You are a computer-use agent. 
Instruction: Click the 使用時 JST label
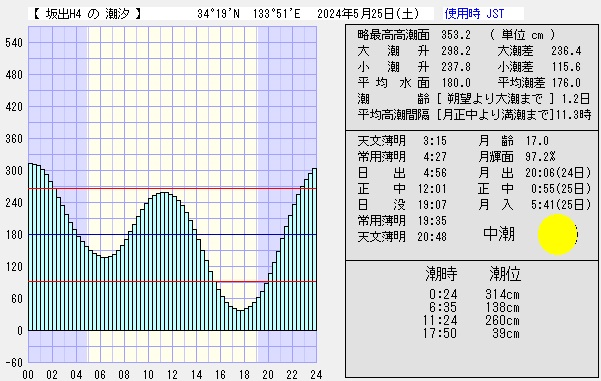pyautogui.click(x=474, y=14)
